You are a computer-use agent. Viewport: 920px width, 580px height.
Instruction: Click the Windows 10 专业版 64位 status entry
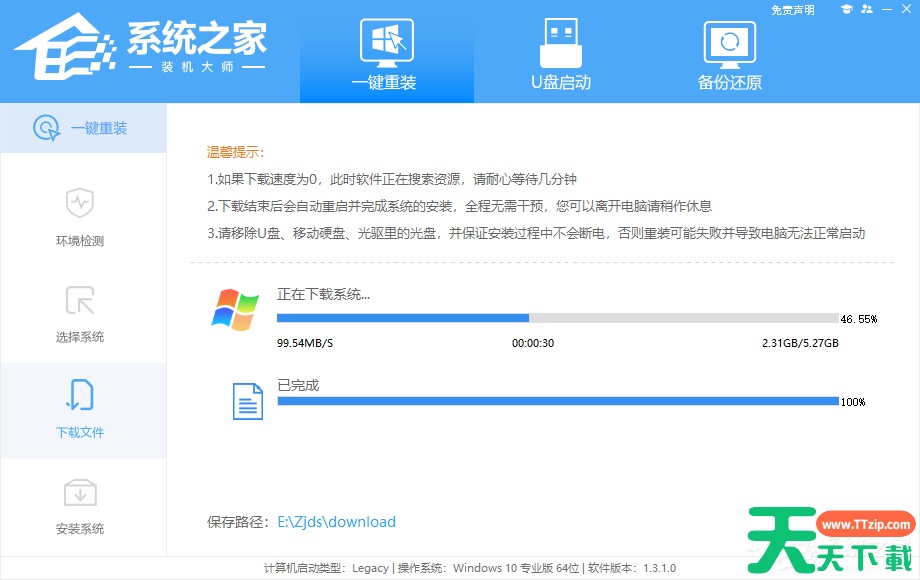pos(488,568)
